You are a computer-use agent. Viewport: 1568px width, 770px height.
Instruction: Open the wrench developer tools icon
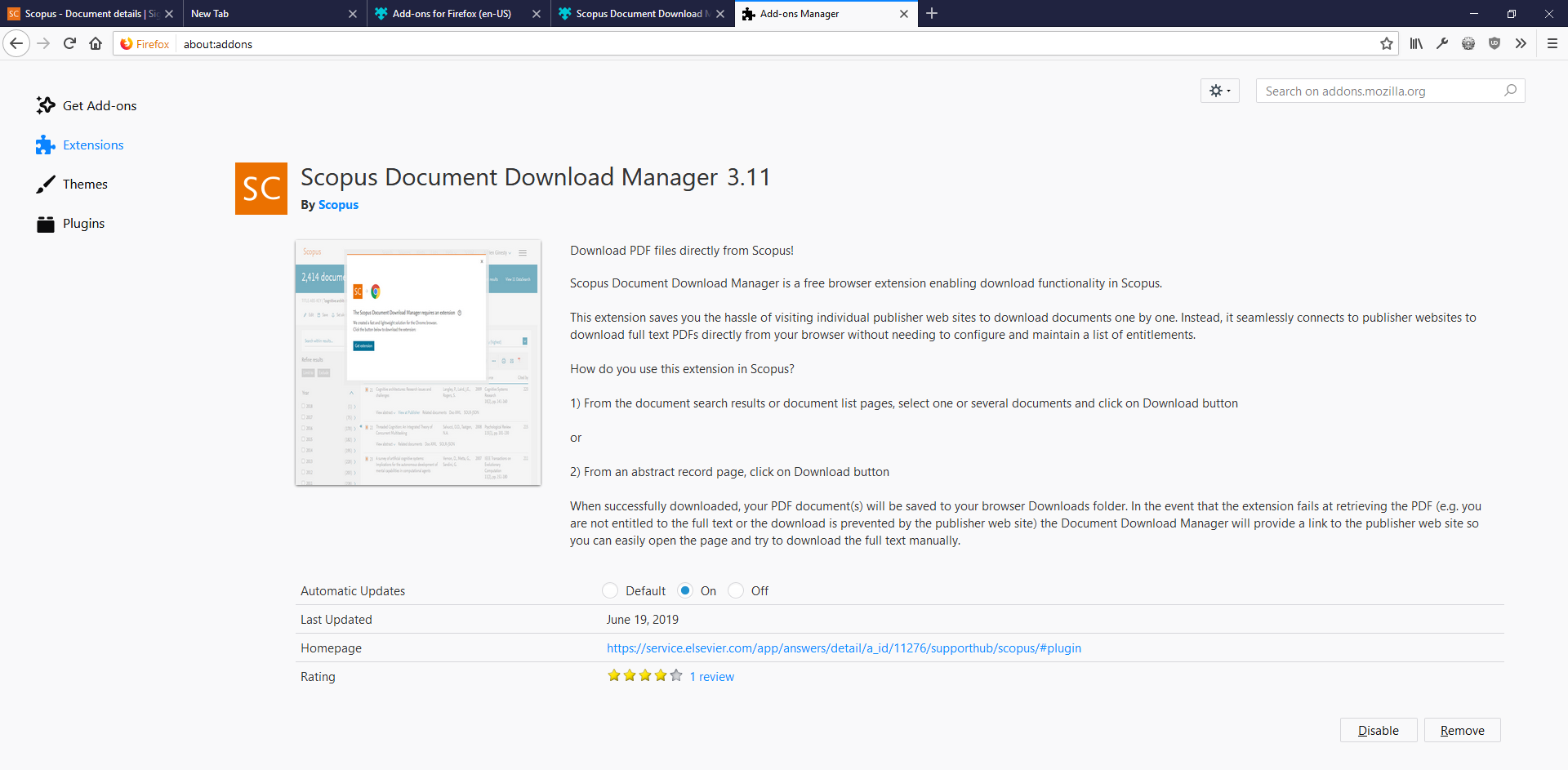[1442, 44]
